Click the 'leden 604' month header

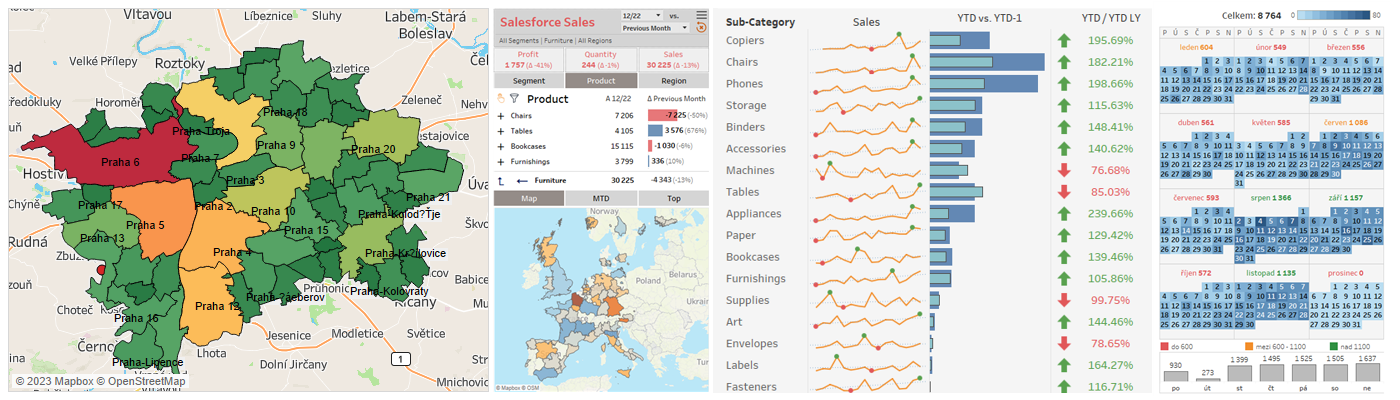[x=1197, y=47]
